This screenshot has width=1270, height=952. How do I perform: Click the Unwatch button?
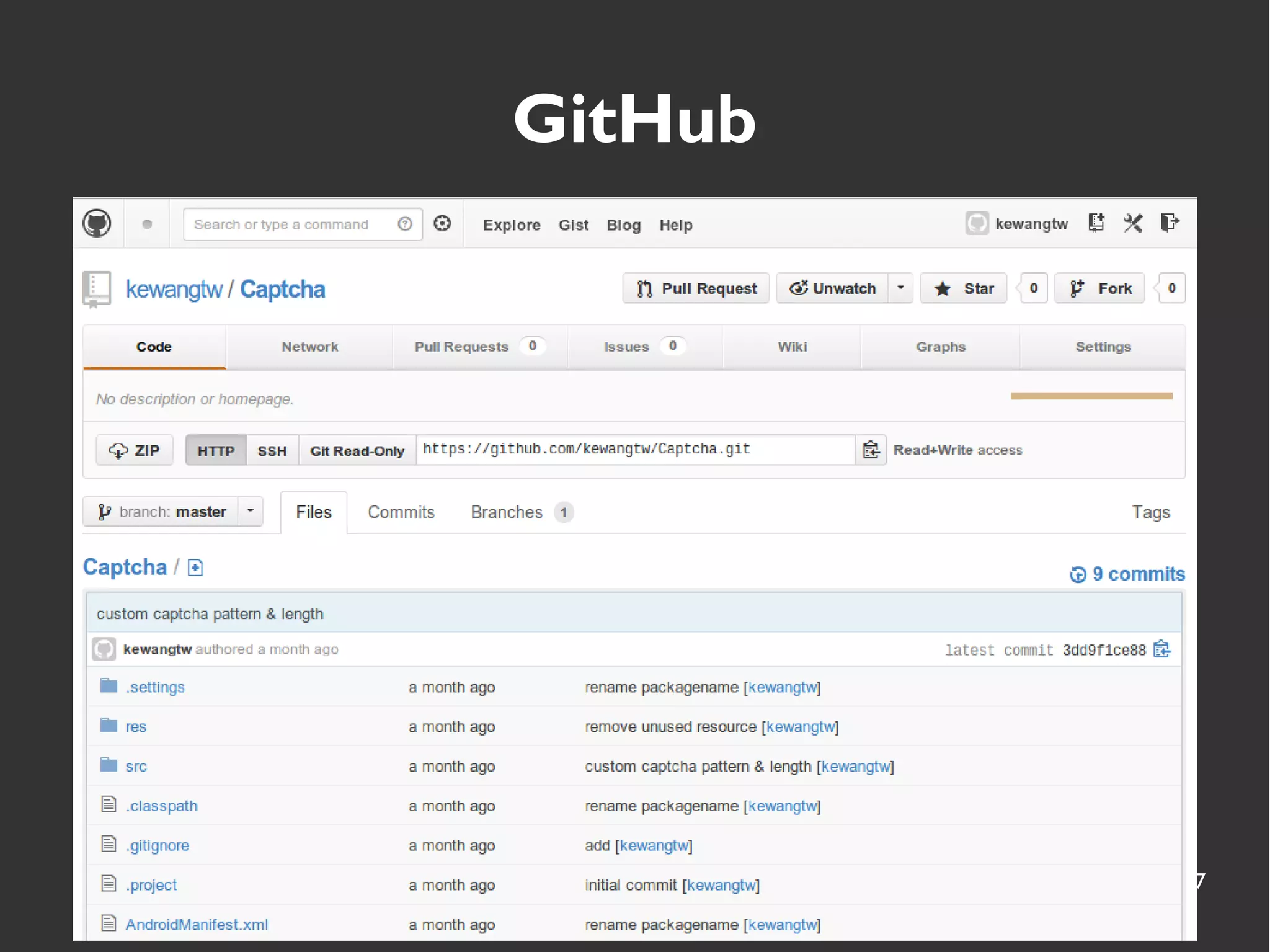click(832, 288)
